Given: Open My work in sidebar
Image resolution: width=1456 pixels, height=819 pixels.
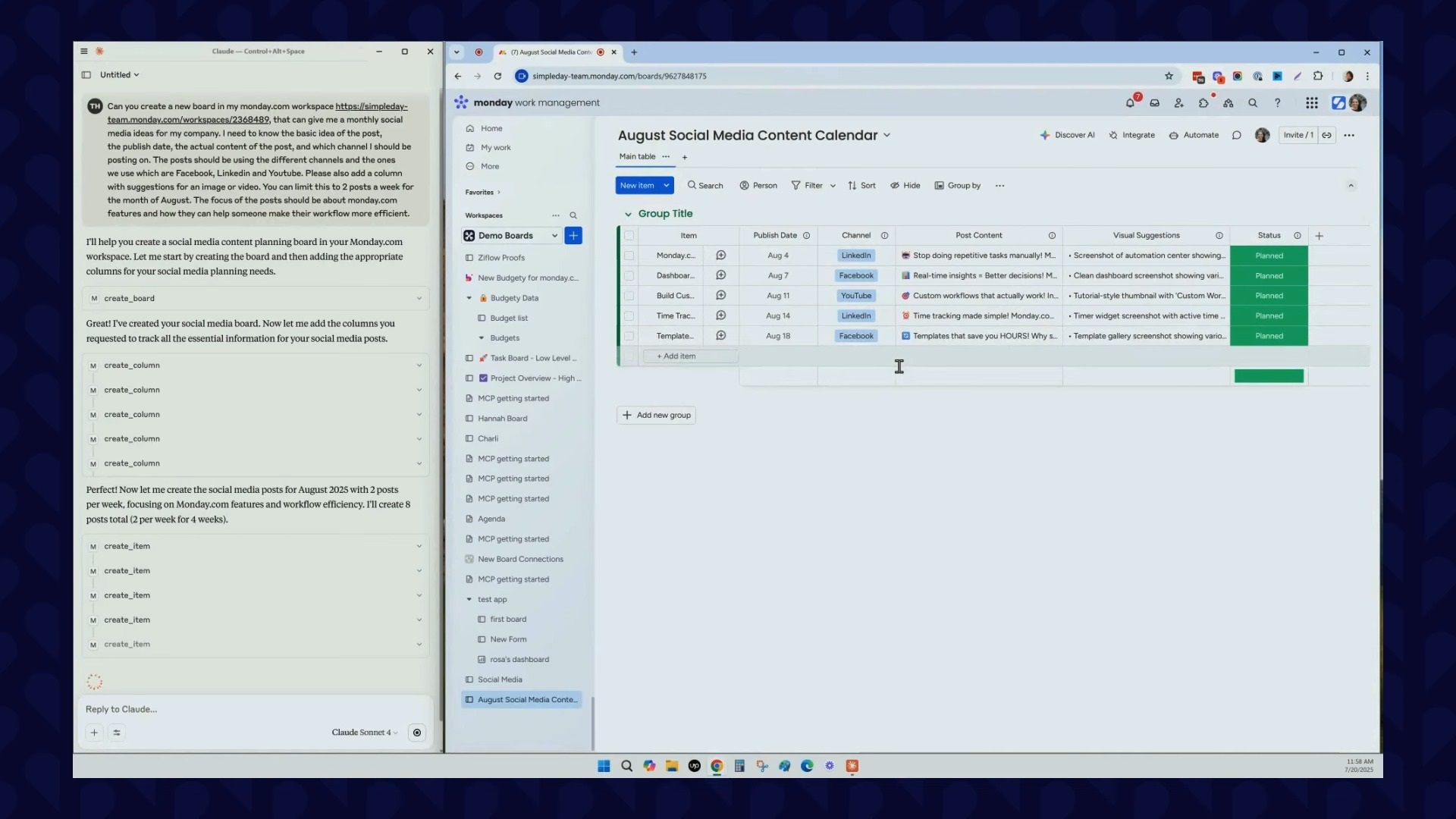Looking at the screenshot, I should coord(495,148).
